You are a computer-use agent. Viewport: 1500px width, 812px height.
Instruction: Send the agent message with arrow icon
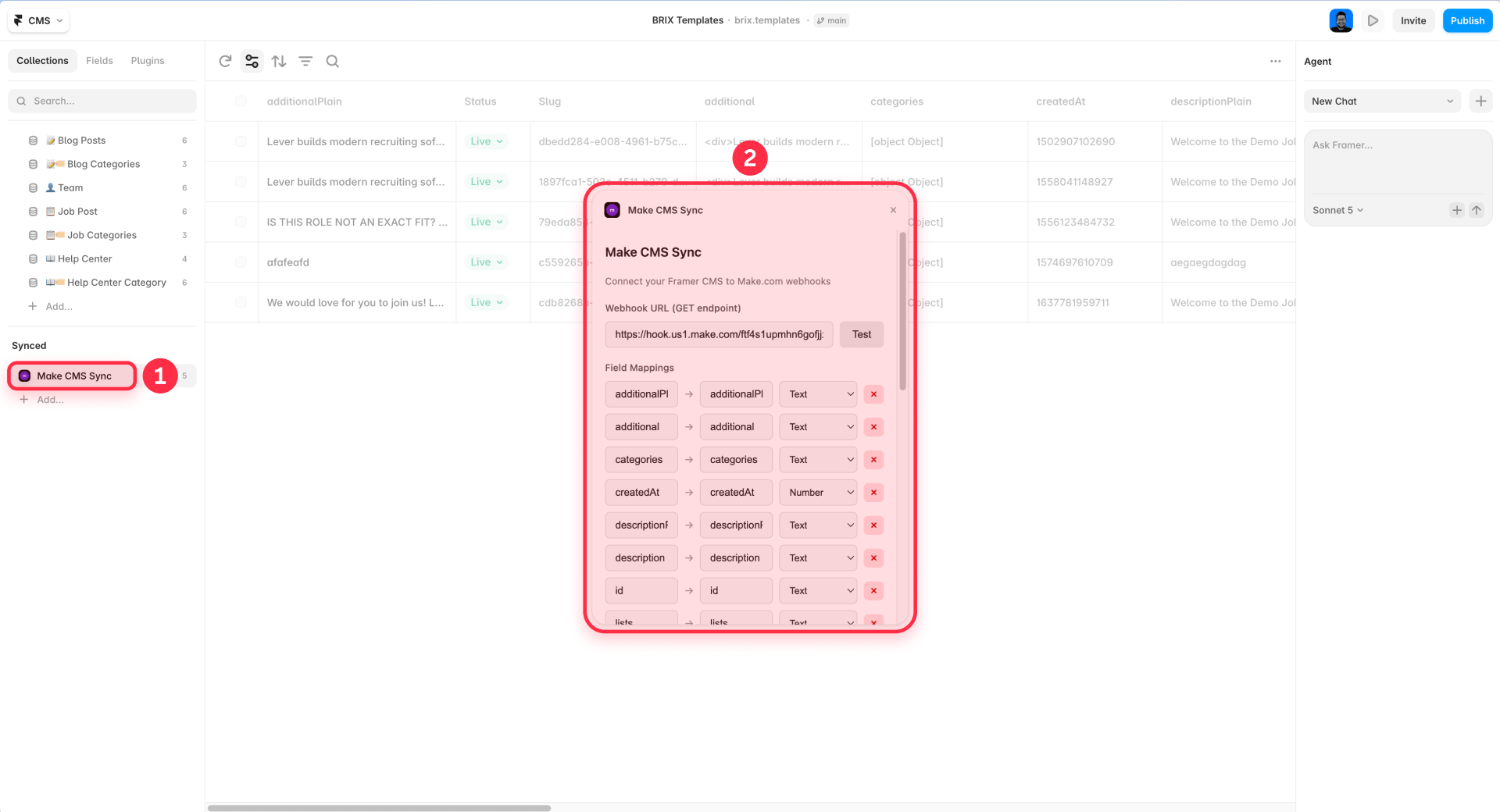(x=1477, y=210)
